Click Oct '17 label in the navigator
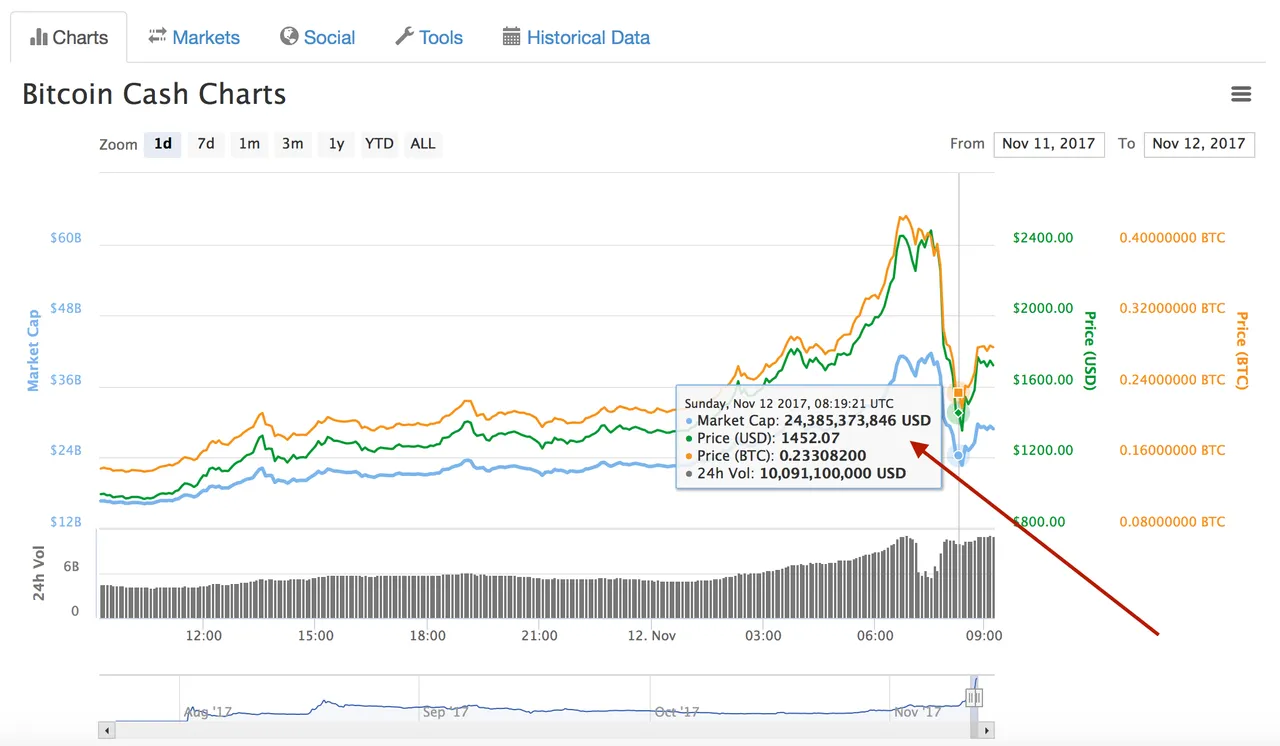The width and height of the screenshot is (1280, 746). click(677, 712)
